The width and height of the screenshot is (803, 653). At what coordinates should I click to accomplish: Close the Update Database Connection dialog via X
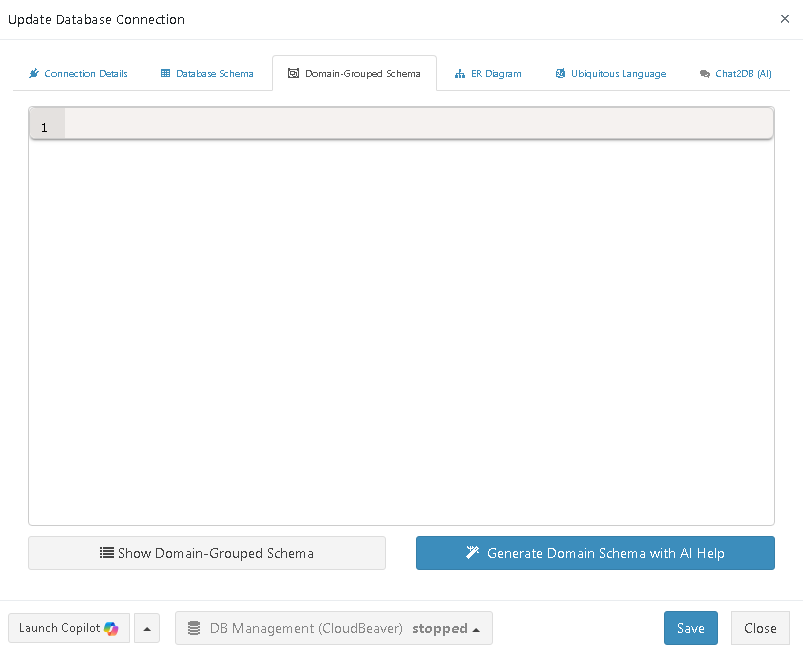tap(783, 19)
